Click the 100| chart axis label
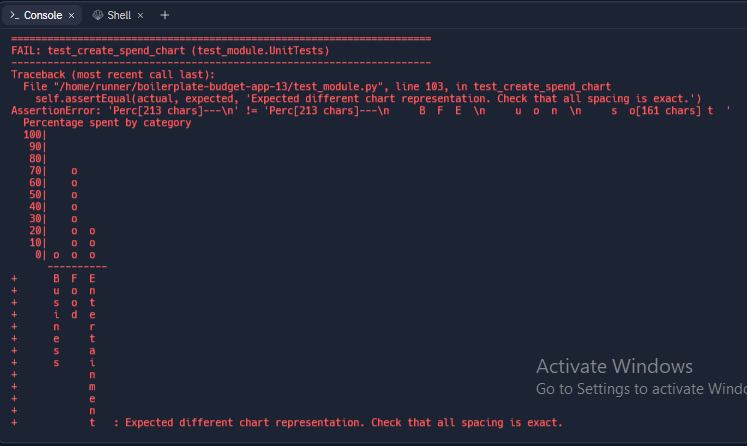This screenshot has width=747, height=446. click(35, 135)
